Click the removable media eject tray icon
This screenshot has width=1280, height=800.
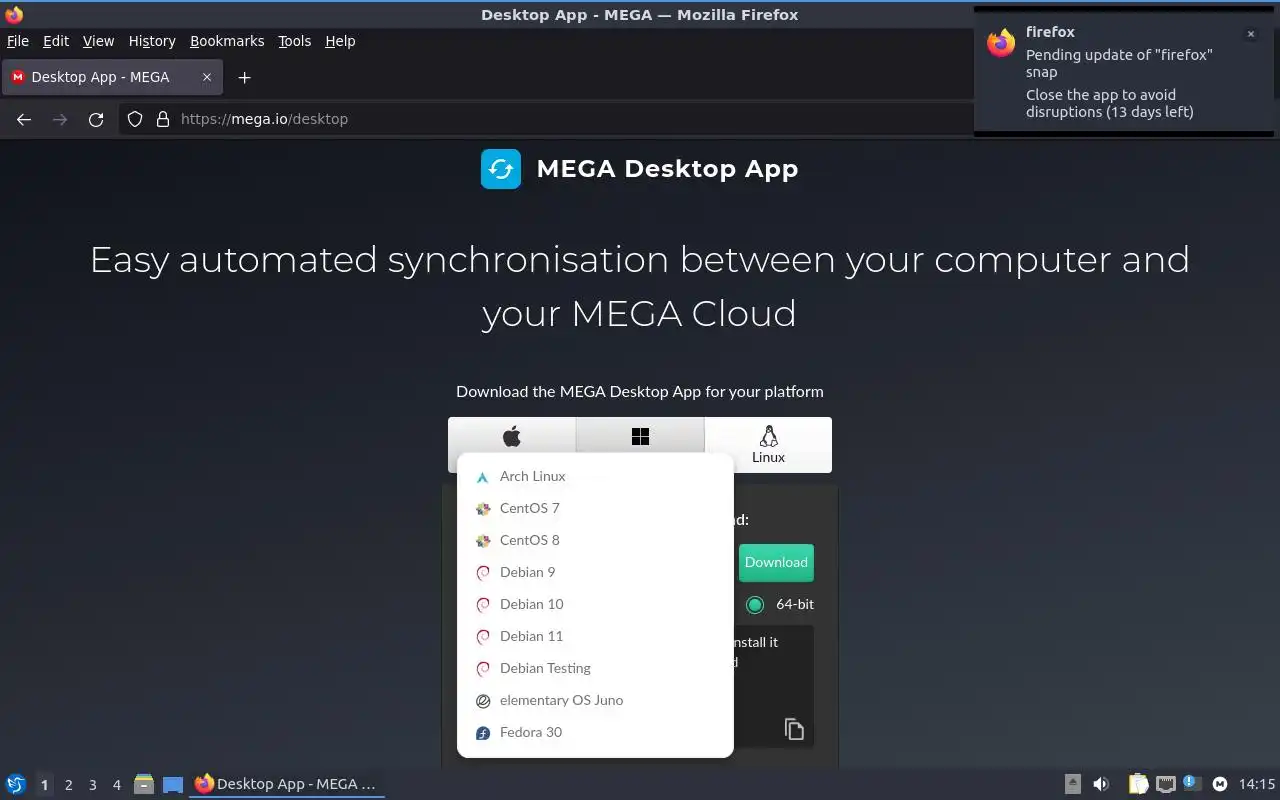point(1072,784)
